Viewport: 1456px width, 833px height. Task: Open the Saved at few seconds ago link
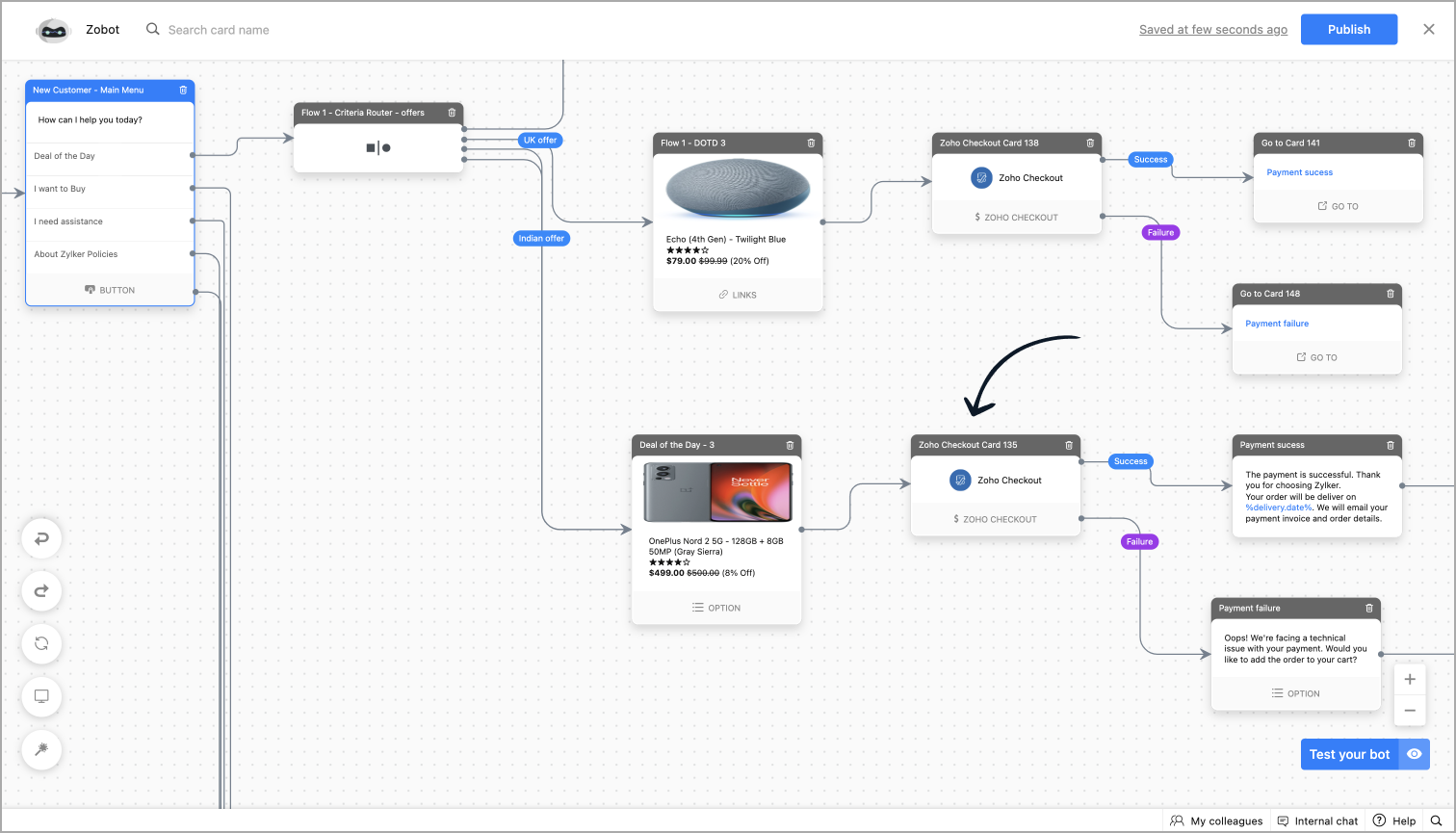tap(1213, 30)
